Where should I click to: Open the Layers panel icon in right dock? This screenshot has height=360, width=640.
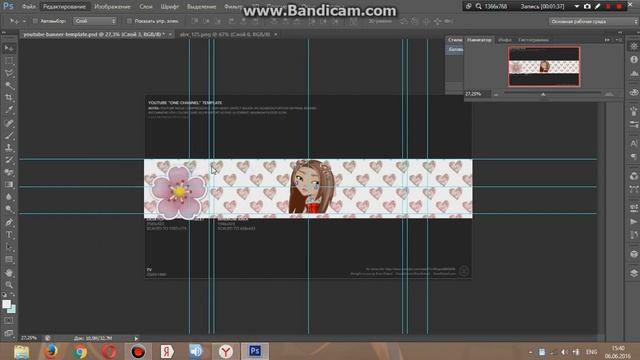633,273
